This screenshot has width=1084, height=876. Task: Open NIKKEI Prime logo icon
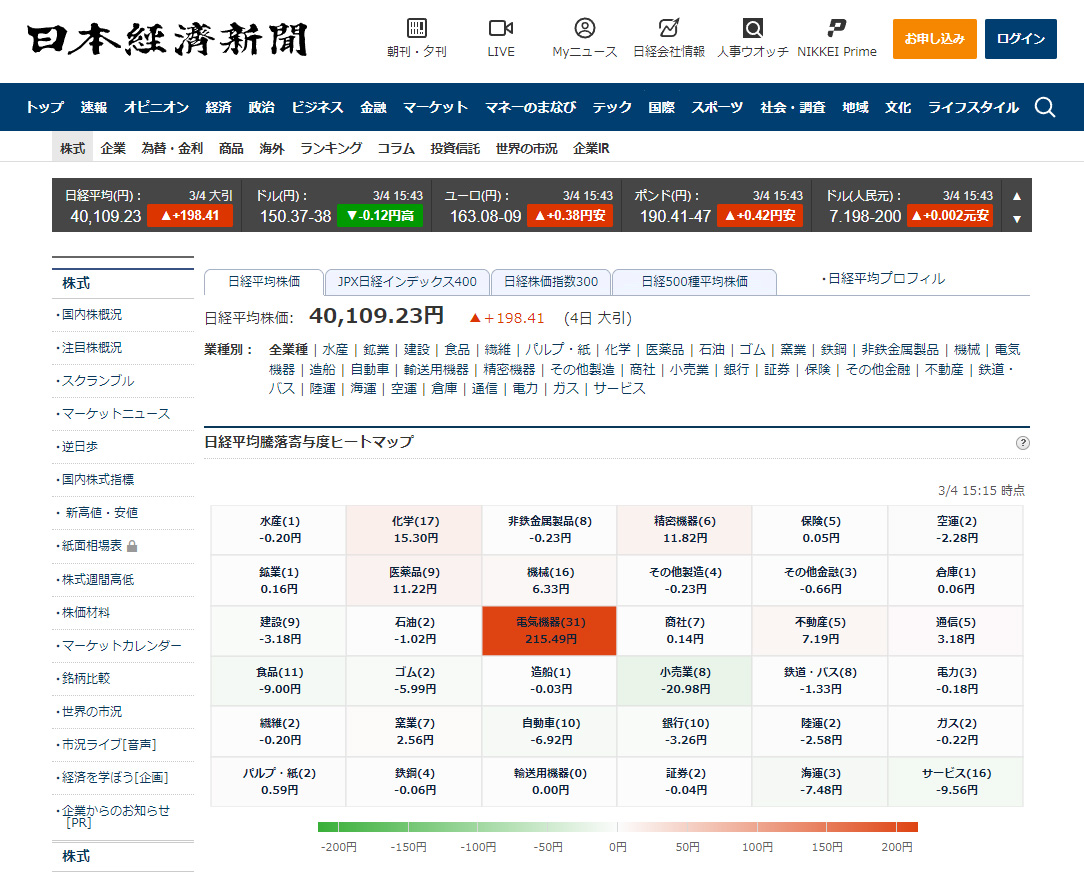click(837, 28)
